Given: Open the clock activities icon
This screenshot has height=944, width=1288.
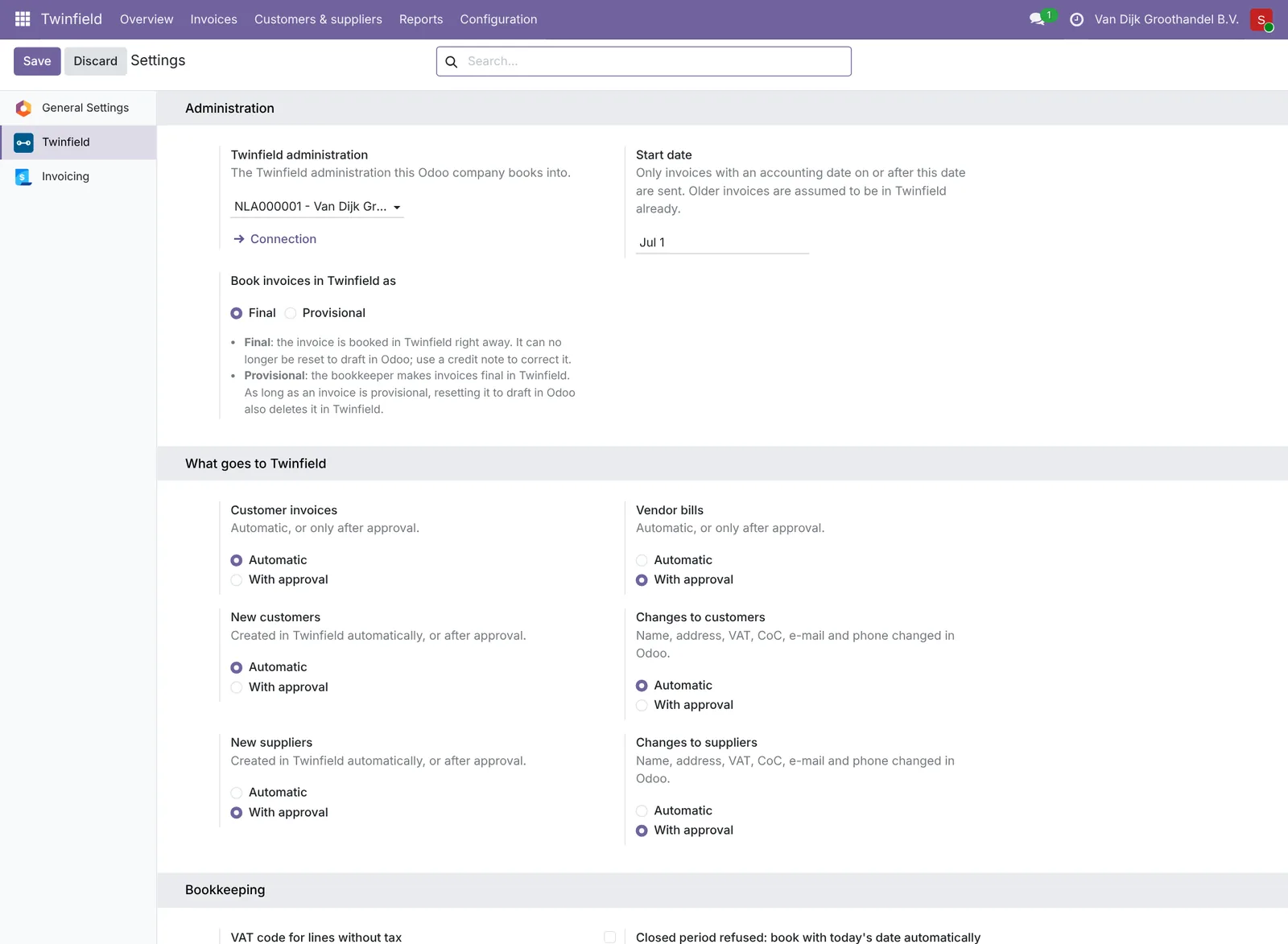Looking at the screenshot, I should pos(1076,19).
